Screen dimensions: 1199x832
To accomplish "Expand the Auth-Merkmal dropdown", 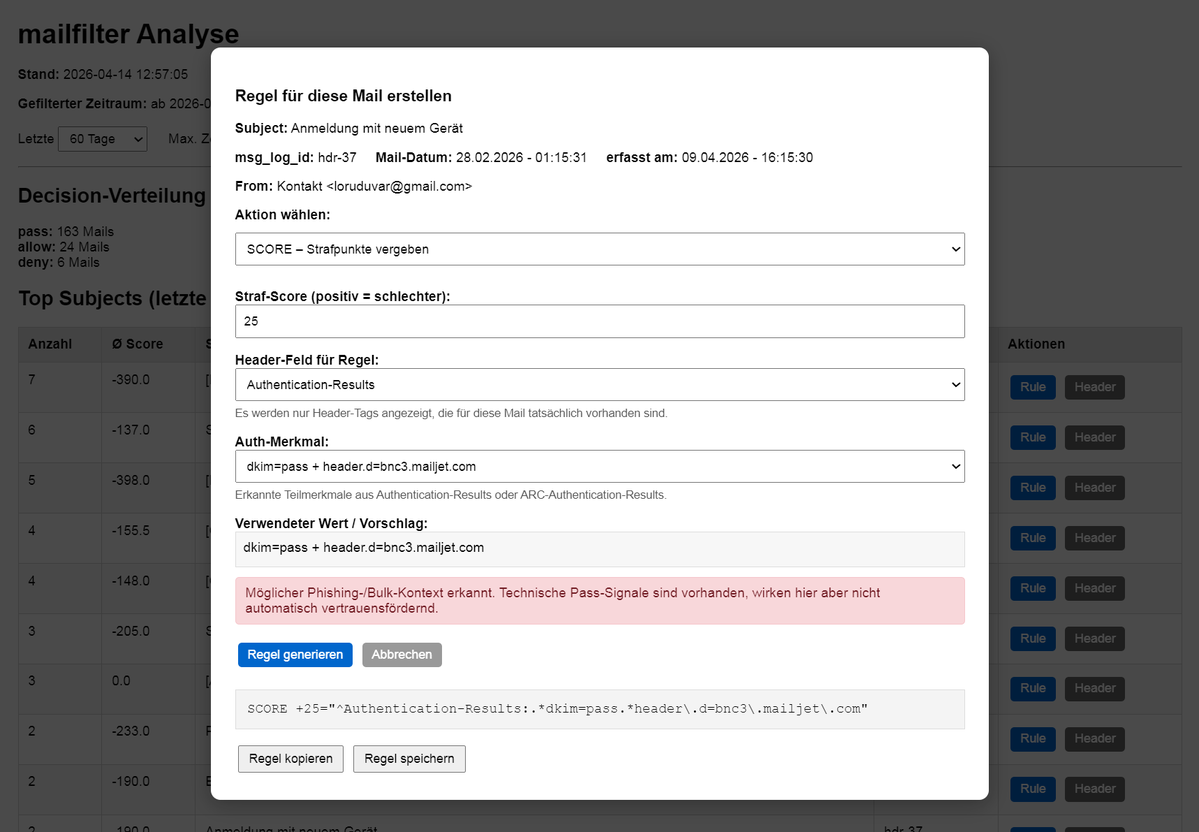I will pyautogui.click(x=600, y=466).
